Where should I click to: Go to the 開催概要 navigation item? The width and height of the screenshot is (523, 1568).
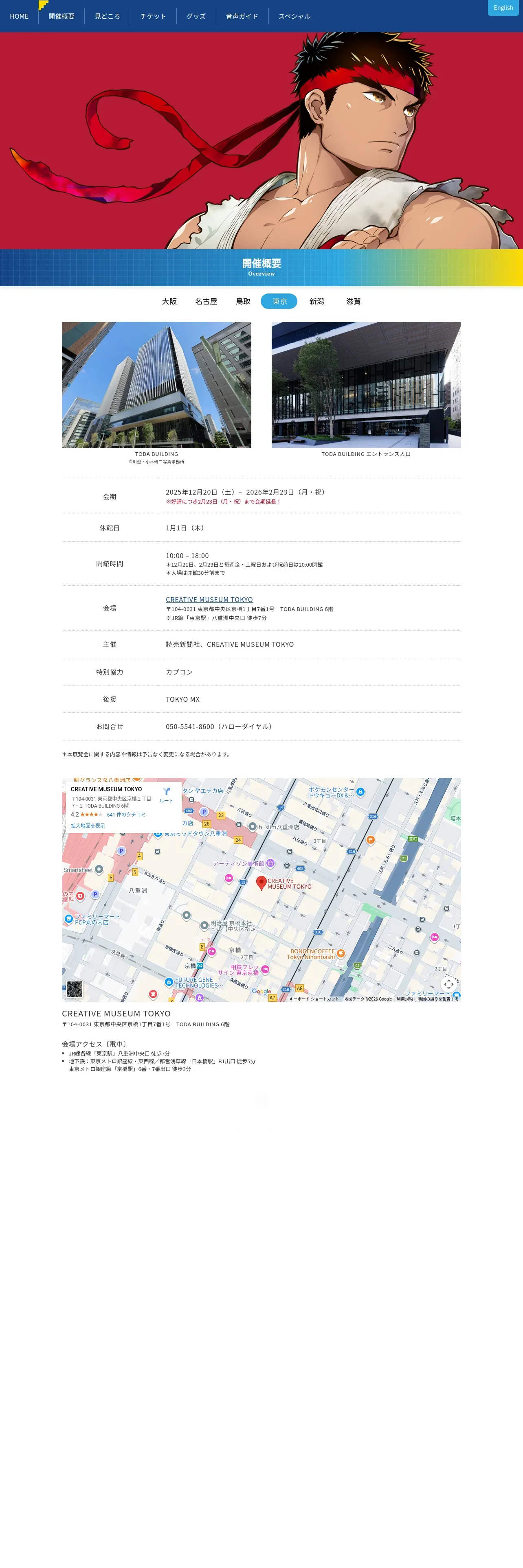point(62,16)
